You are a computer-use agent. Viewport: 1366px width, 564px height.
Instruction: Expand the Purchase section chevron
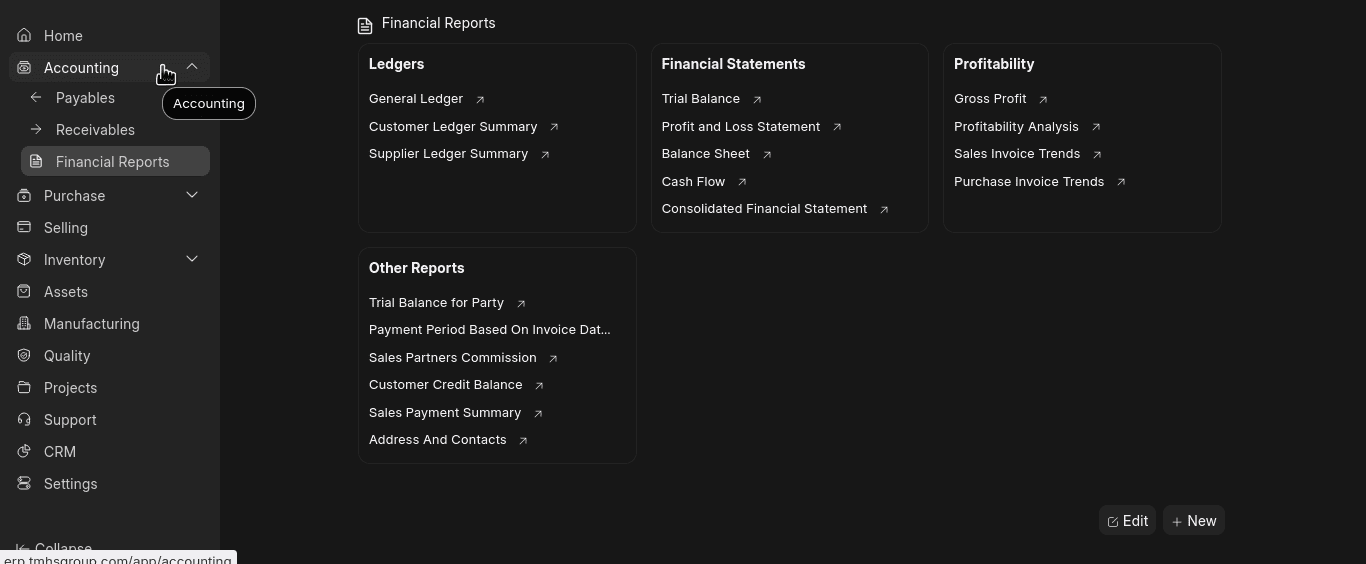tap(192, 195)
